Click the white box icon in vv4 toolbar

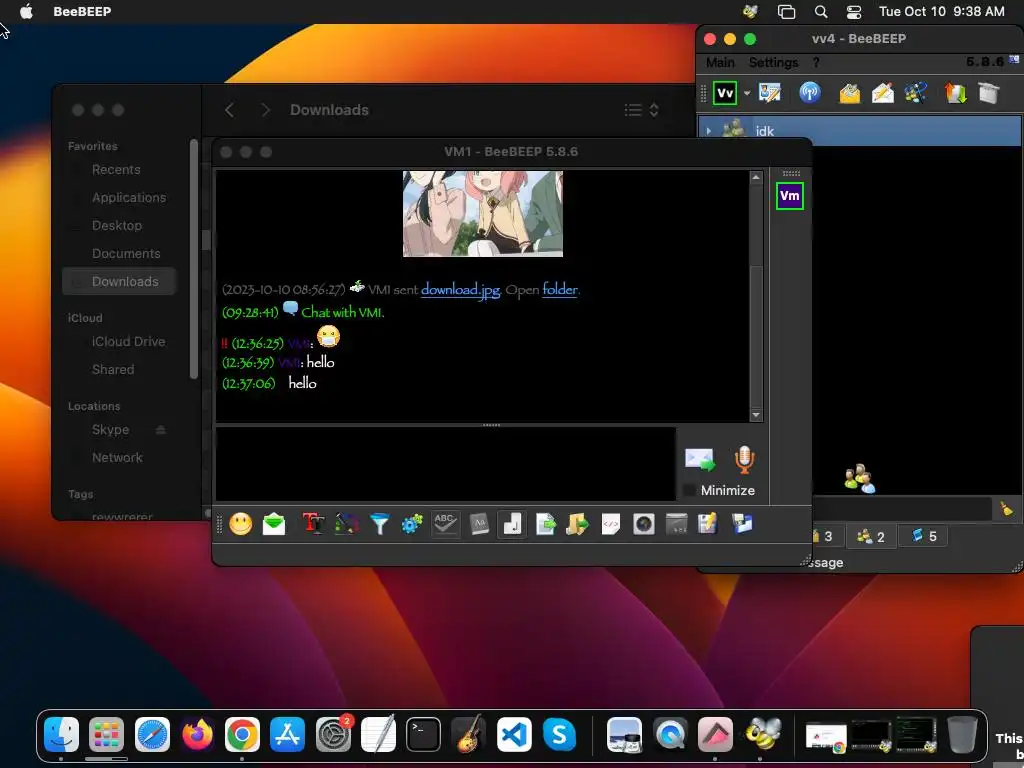pyautogui.click(x=989, y=93)
